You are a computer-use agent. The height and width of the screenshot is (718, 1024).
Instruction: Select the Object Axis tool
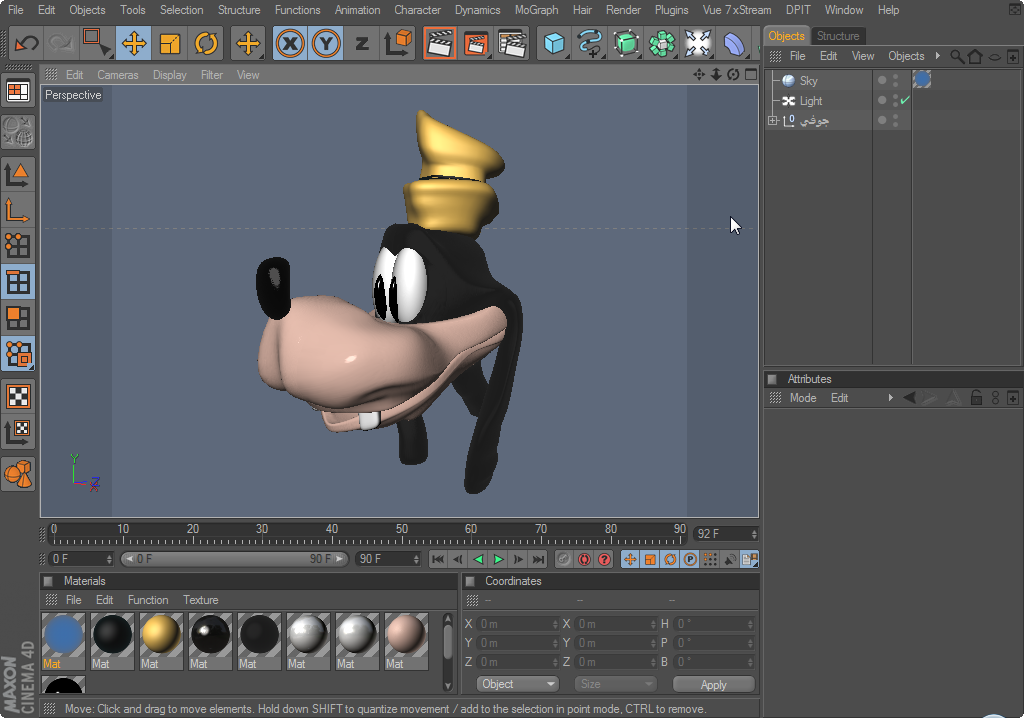pos(18,210)
